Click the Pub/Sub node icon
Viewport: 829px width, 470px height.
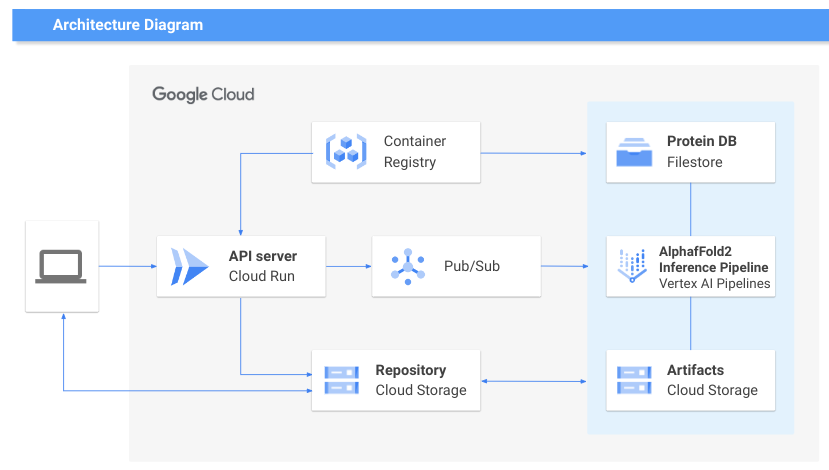pyautogui.click(x=407, y=267)
